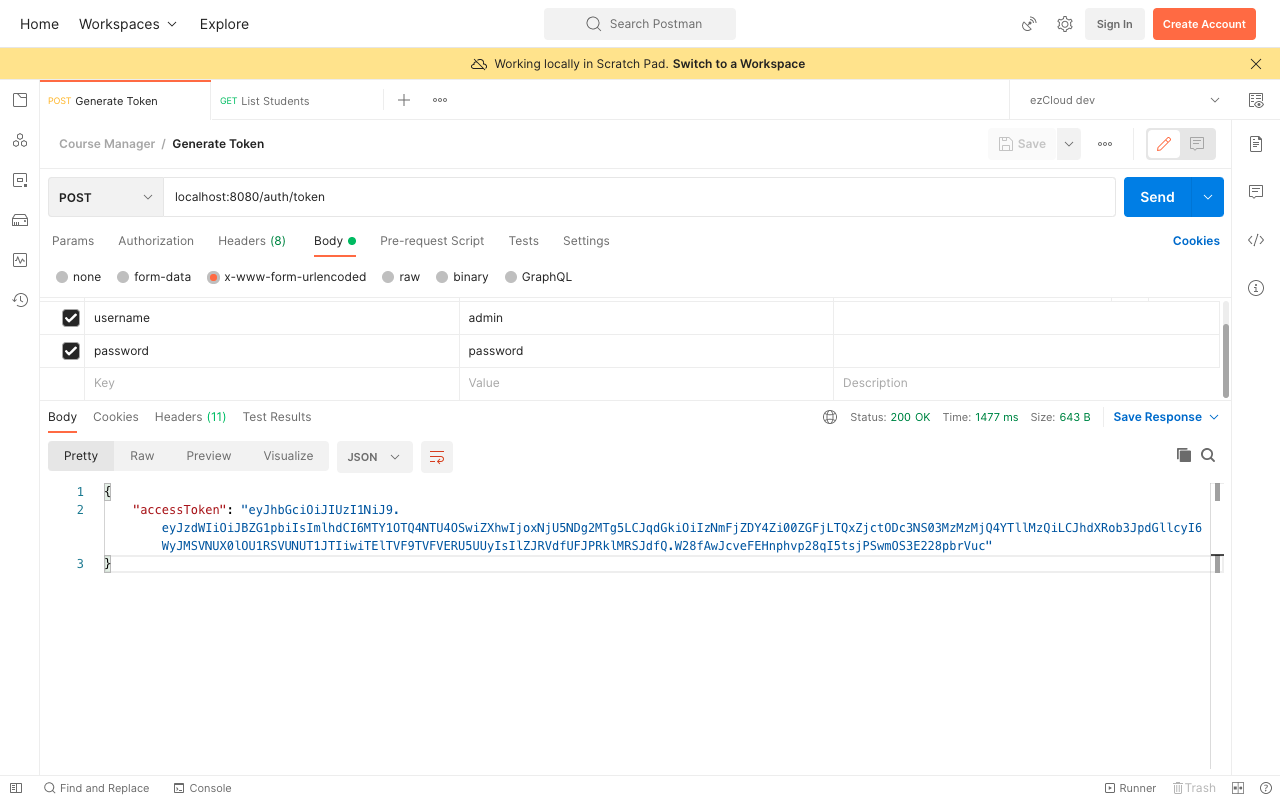Click network globe icon near status
The height and width of the screenshot is (800, 1280).
point(830,417)
